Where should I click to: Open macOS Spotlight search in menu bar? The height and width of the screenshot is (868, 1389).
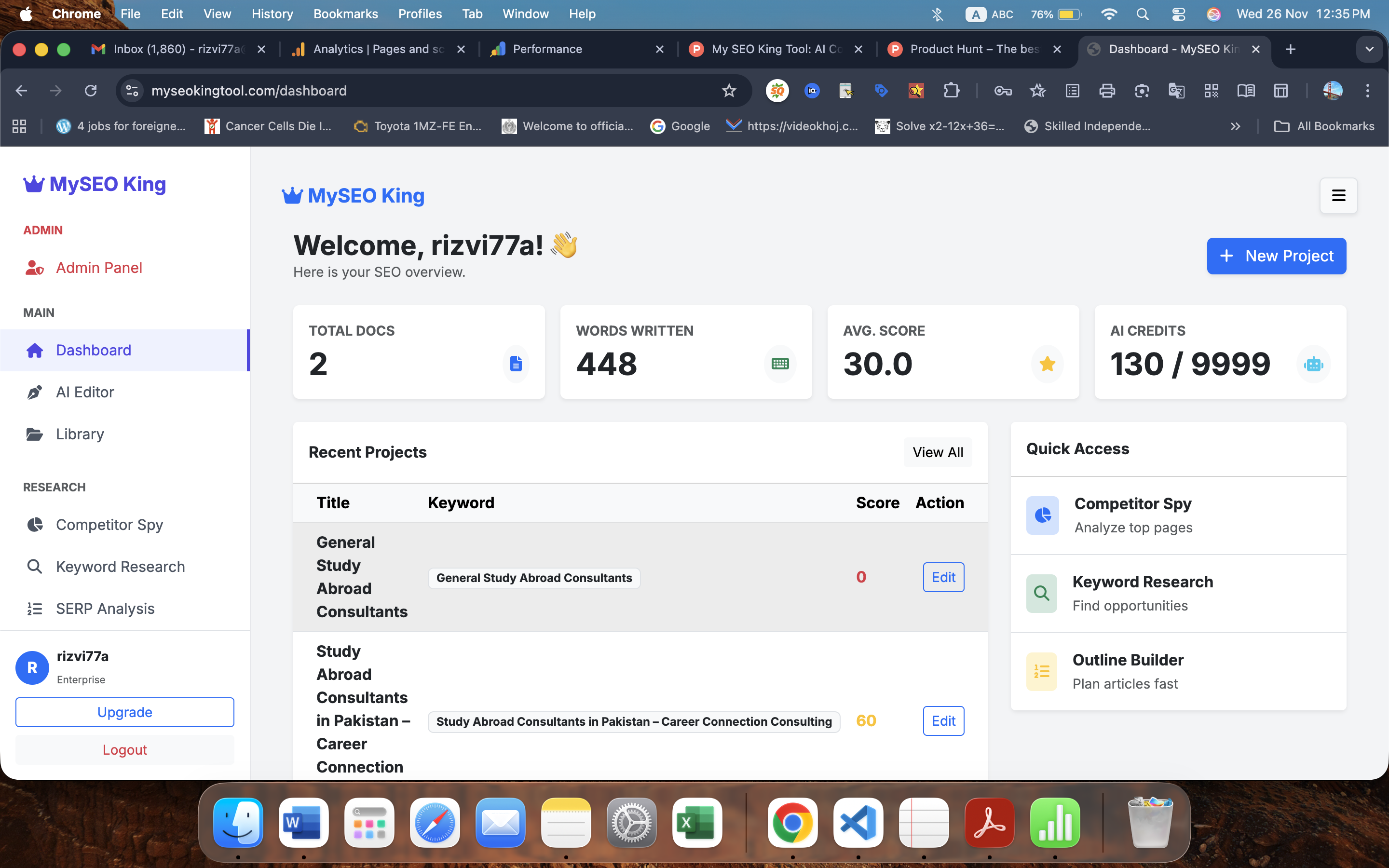point(1142,14)
